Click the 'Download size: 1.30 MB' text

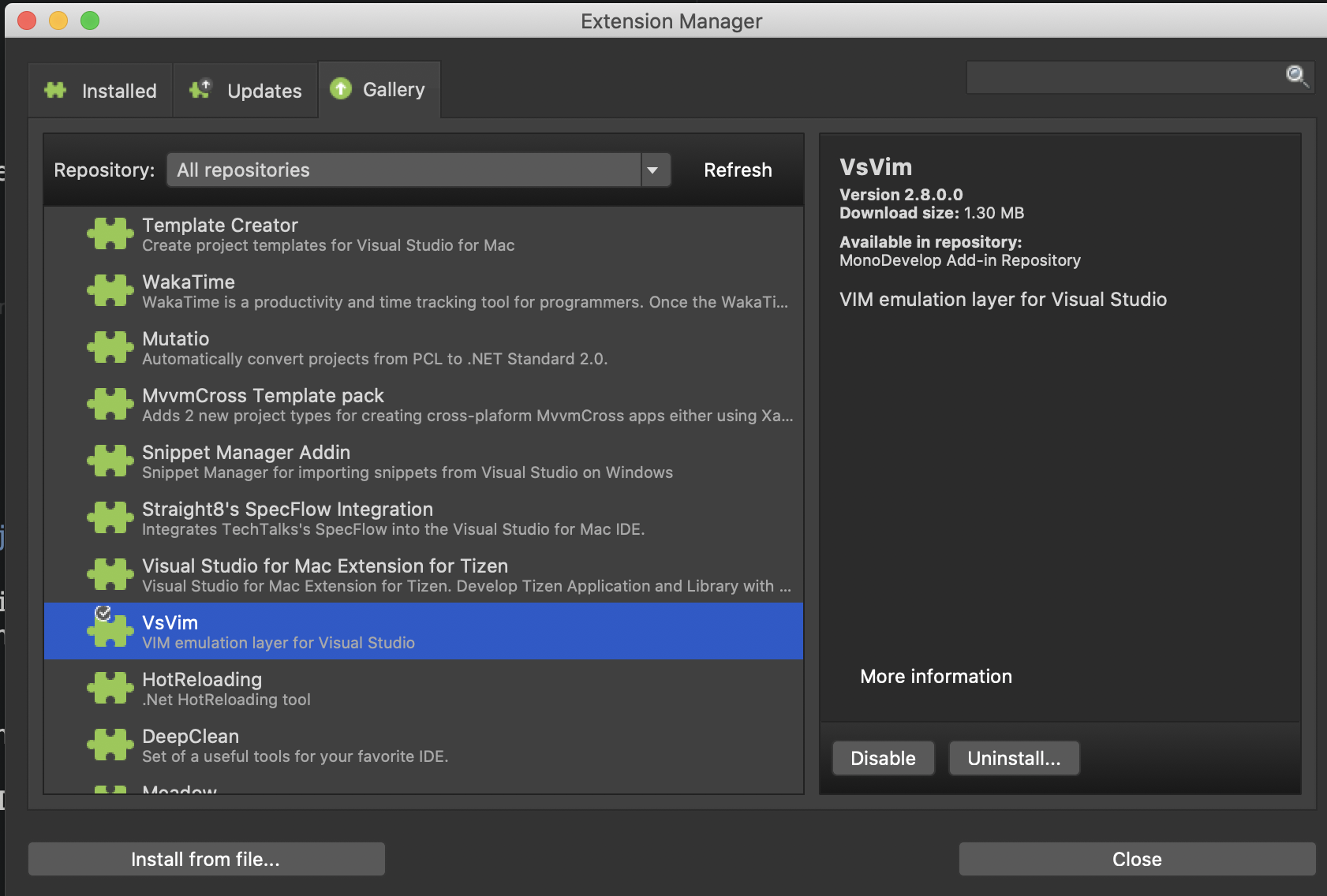point(932,213)
